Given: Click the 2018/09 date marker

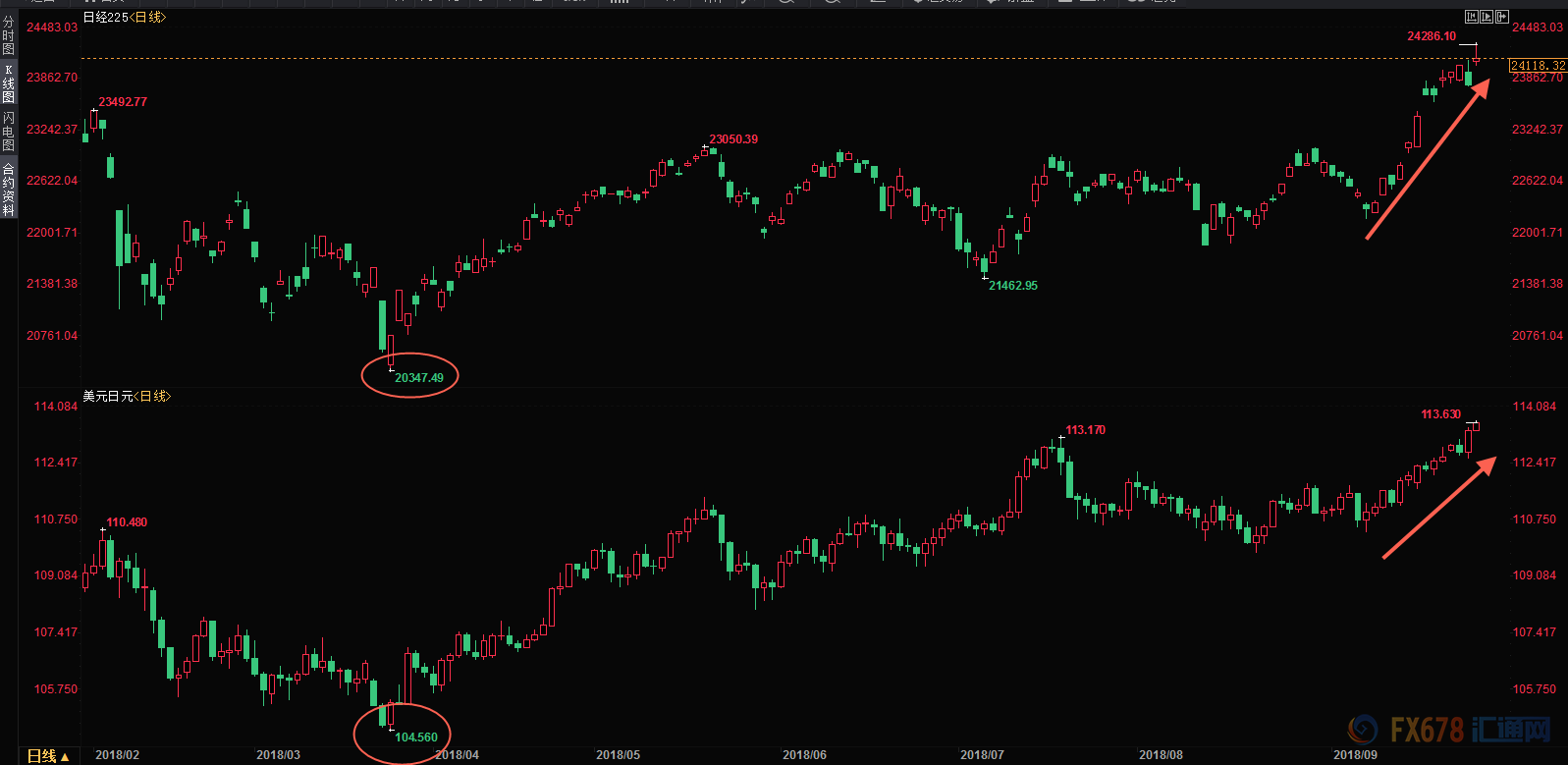Looking at the screenshot, I should coord(1355,755).
